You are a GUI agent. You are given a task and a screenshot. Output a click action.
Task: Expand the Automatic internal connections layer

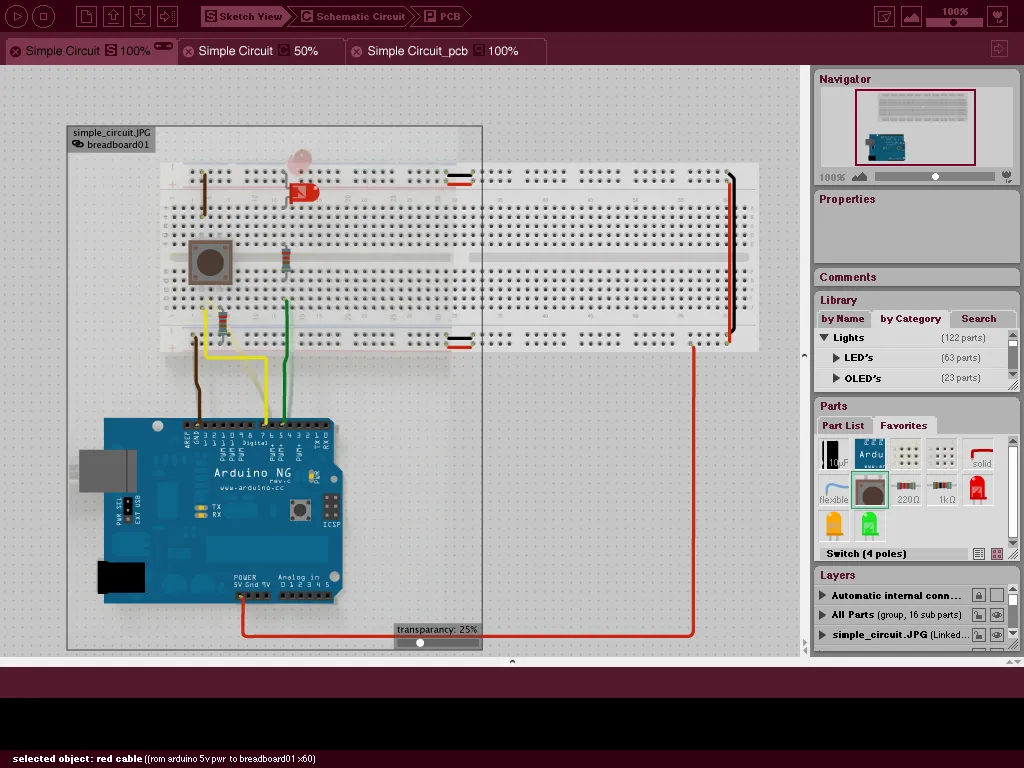pyautogui.click(x=823, y=595)
